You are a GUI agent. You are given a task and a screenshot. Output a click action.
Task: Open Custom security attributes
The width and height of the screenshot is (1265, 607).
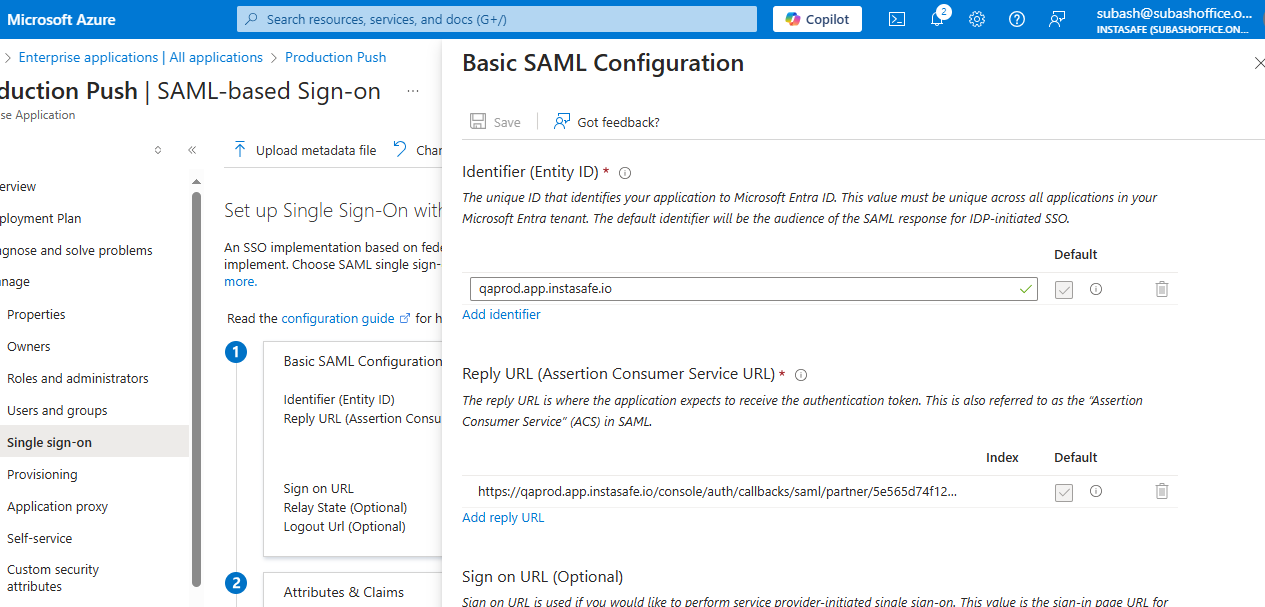pyautogui.click(x=53, y=578)
